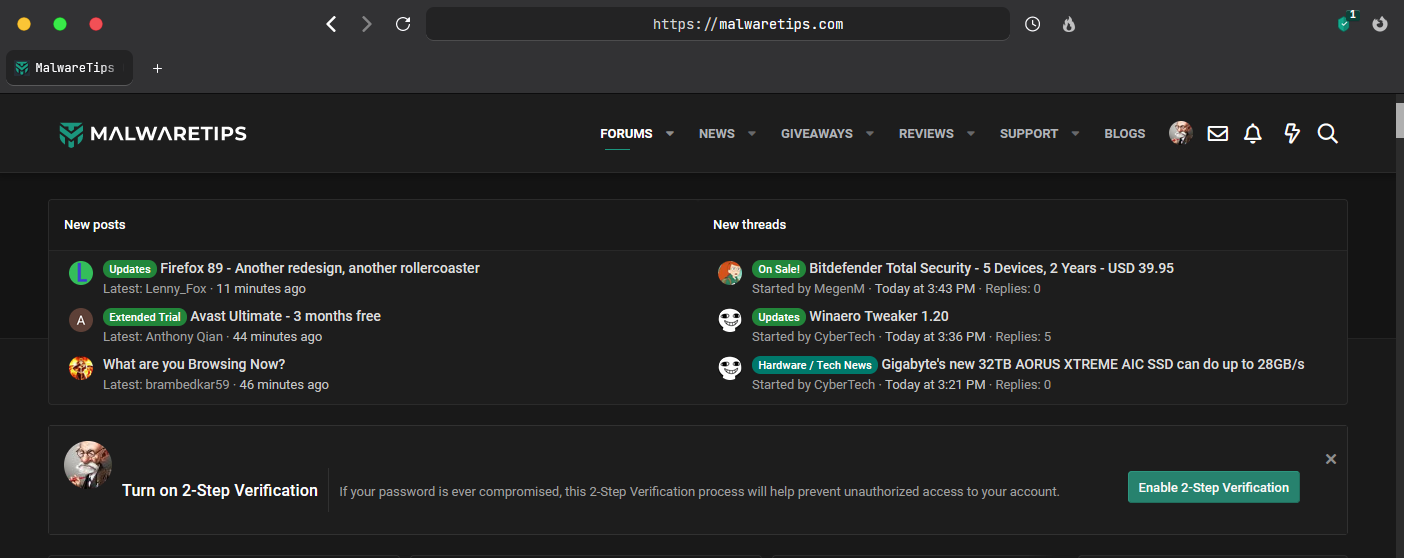Open the Winaero Tweaker 1.20 thread
Viewport: 1404px width, 558px height.
coord(879,316)
